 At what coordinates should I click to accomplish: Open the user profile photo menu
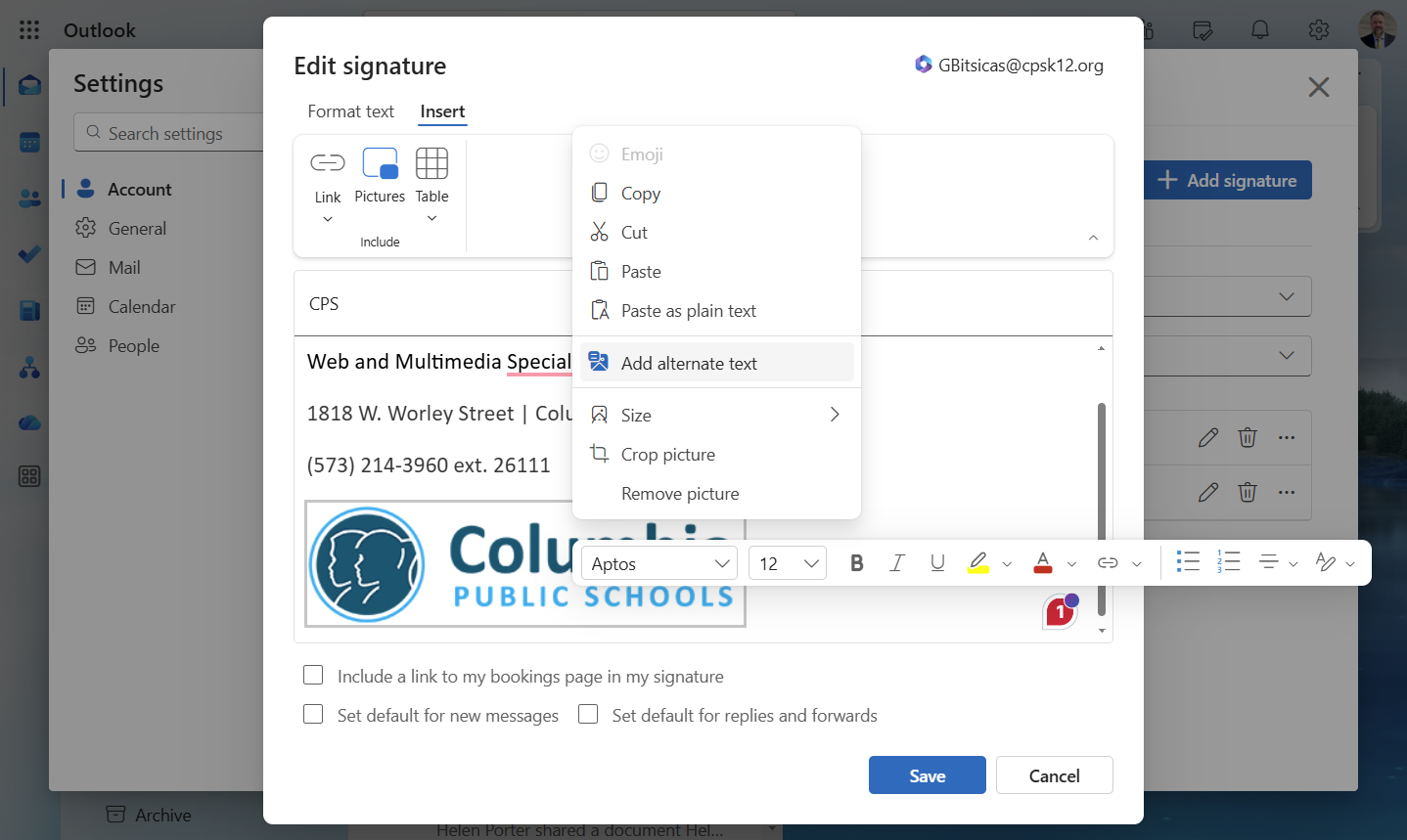(x=1378, y=29)
